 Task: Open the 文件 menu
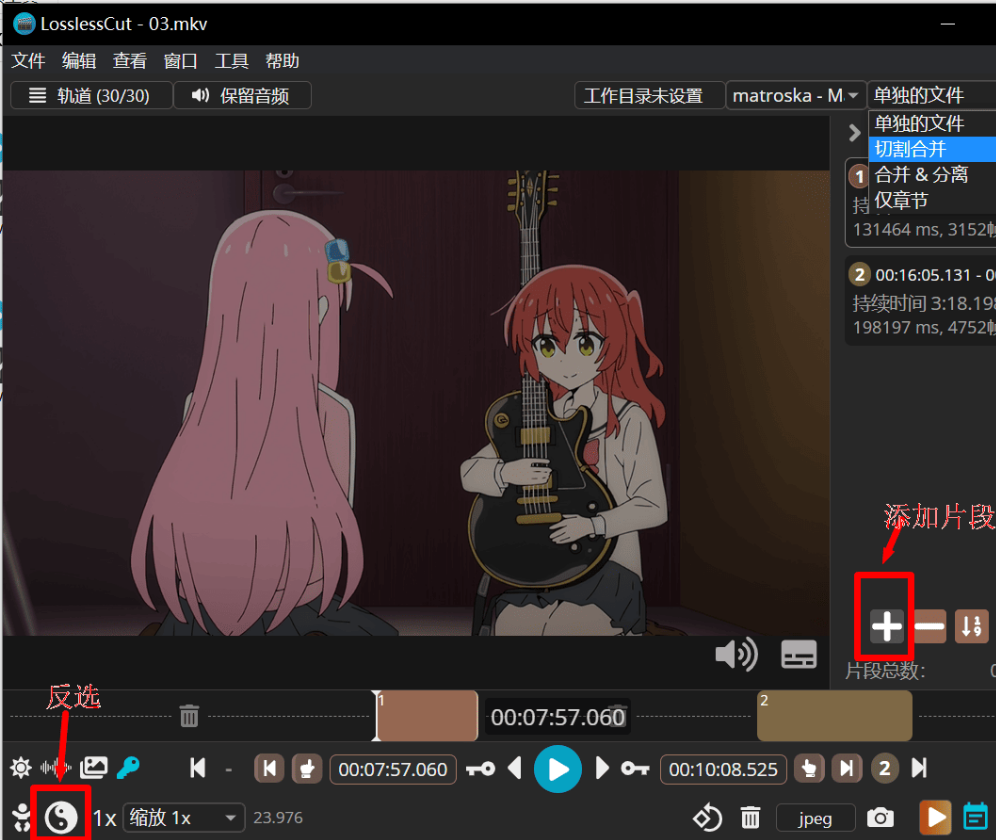[x=28, y=61]
